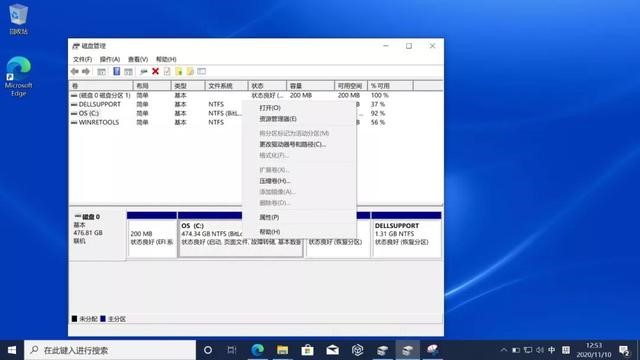Screen dimensions: 640x360
Task: Choose 属性(P) in the context menu
Action: tap(269, 217)
